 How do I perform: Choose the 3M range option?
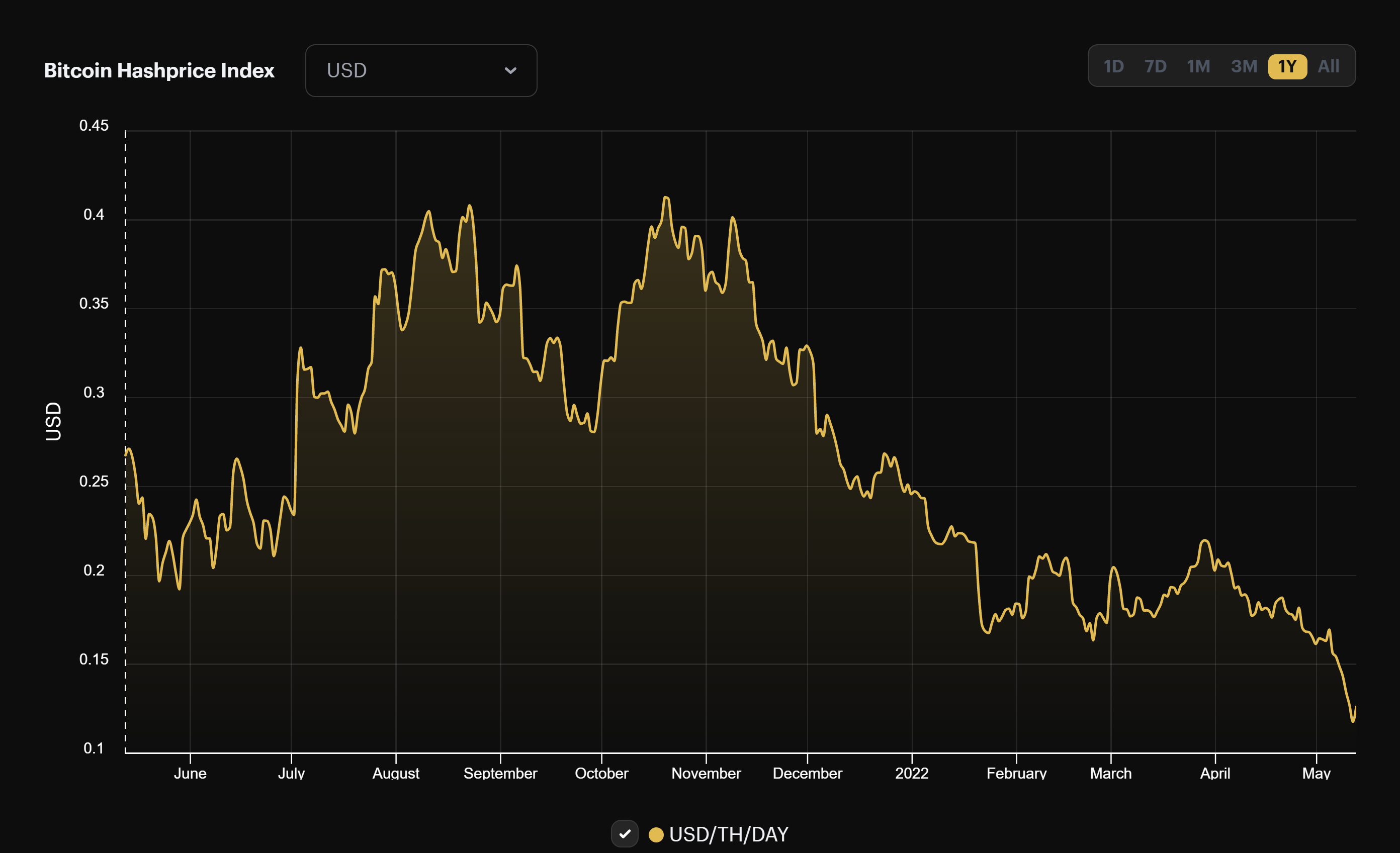click(x=1244, y=66)
